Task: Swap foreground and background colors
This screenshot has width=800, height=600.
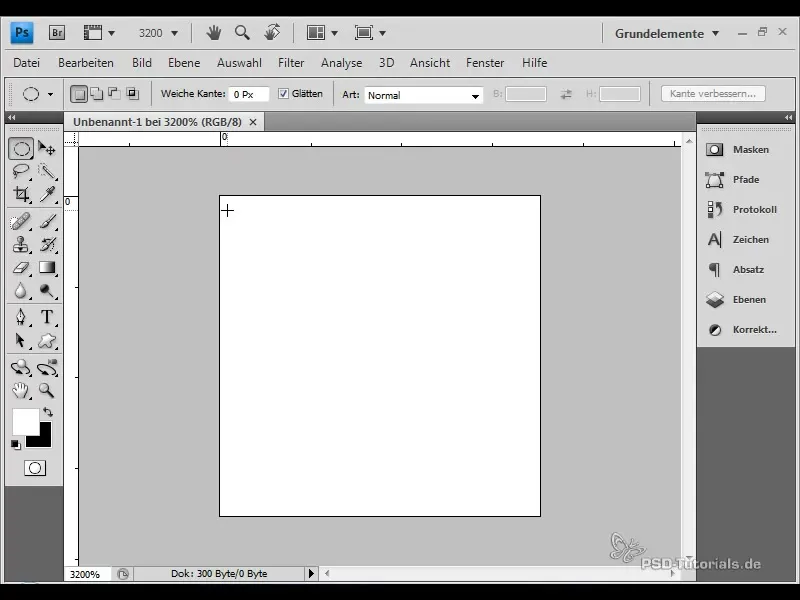Action: tap(48, 412)
